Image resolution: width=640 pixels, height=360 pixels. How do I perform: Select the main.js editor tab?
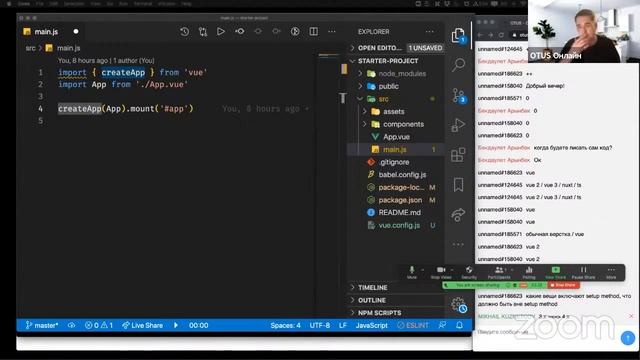[51, 31]
